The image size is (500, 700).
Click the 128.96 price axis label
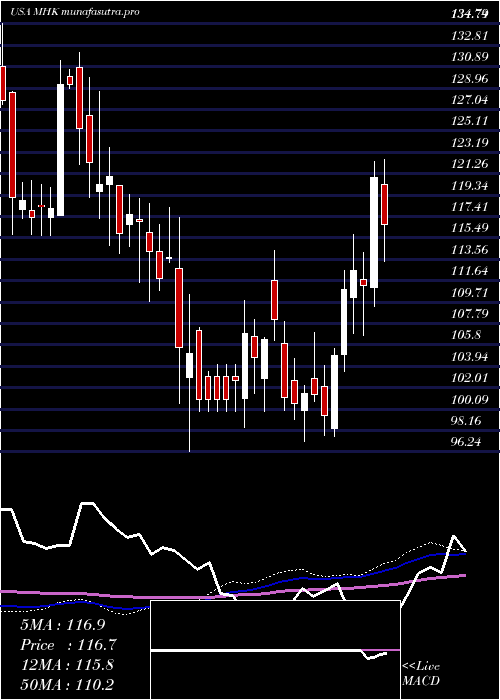click(x=469, y=78)
